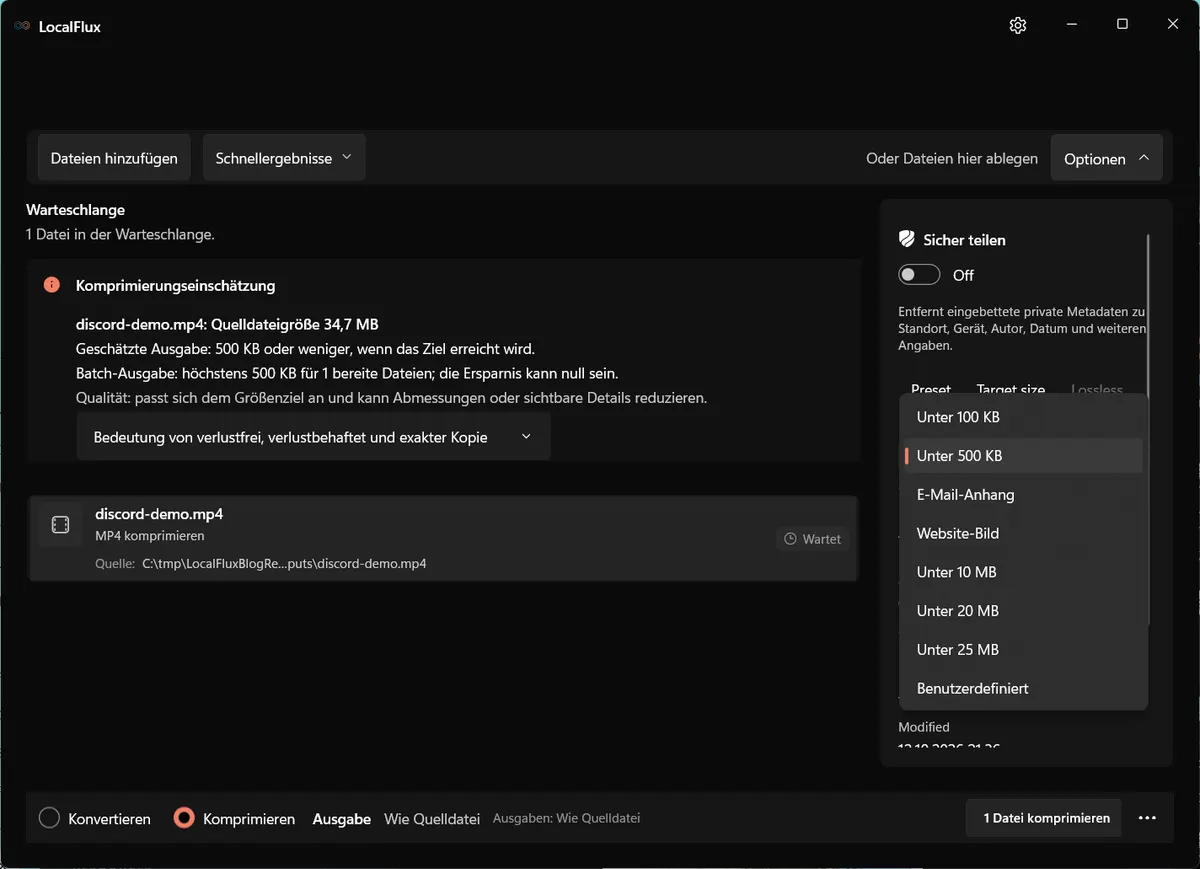Choose Unter 20 MB preset
This screenshot has width=1200, height=869.
pos(1023,611)
